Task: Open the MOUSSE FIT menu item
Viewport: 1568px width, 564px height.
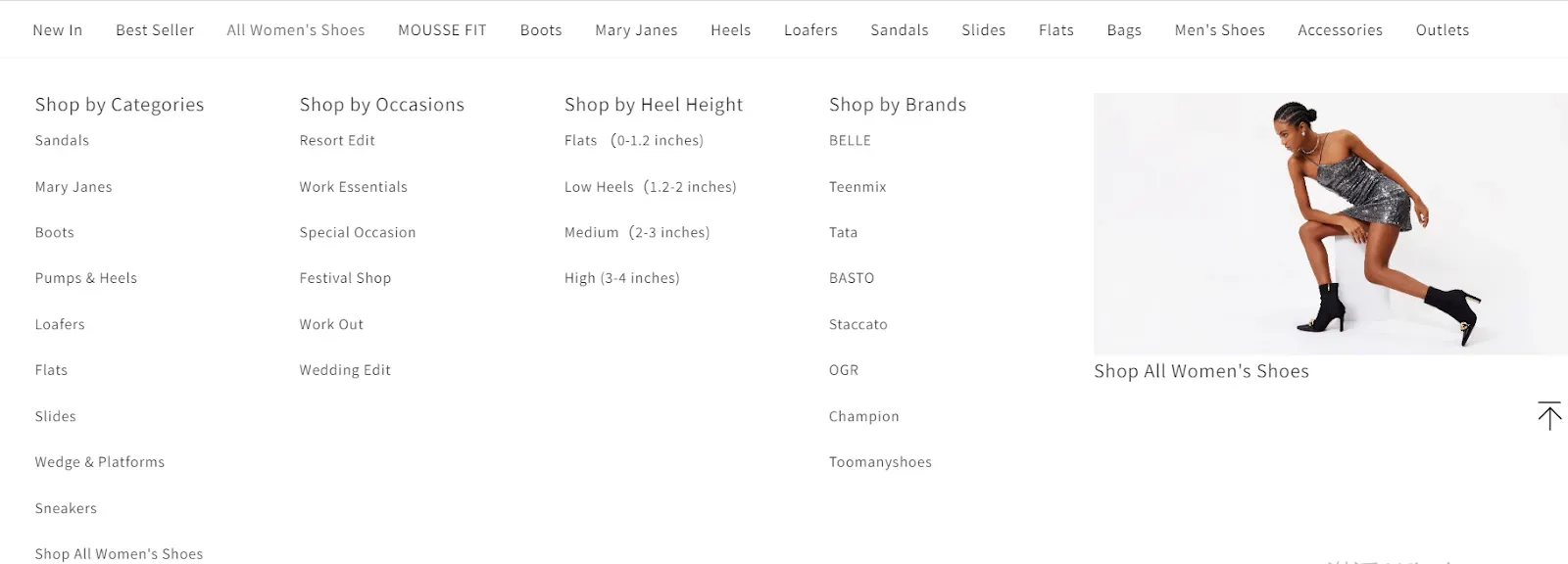Action: (x=442, y=30)
